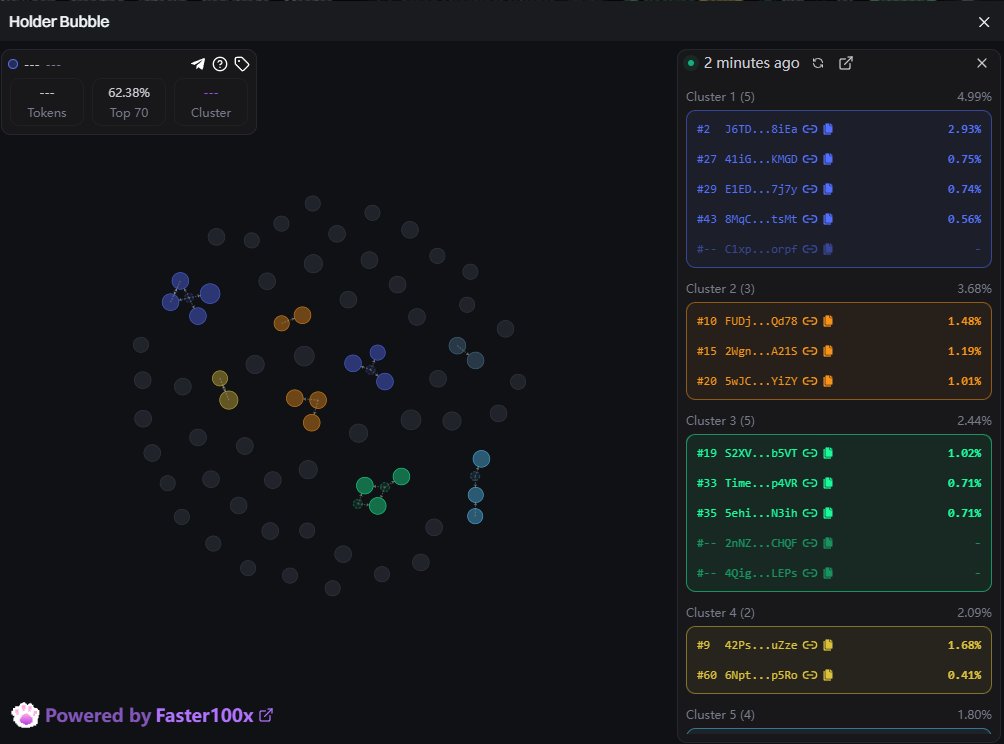Copy address C1xp...orpf
1004x744 pixels.
click(x=828, y=249)
